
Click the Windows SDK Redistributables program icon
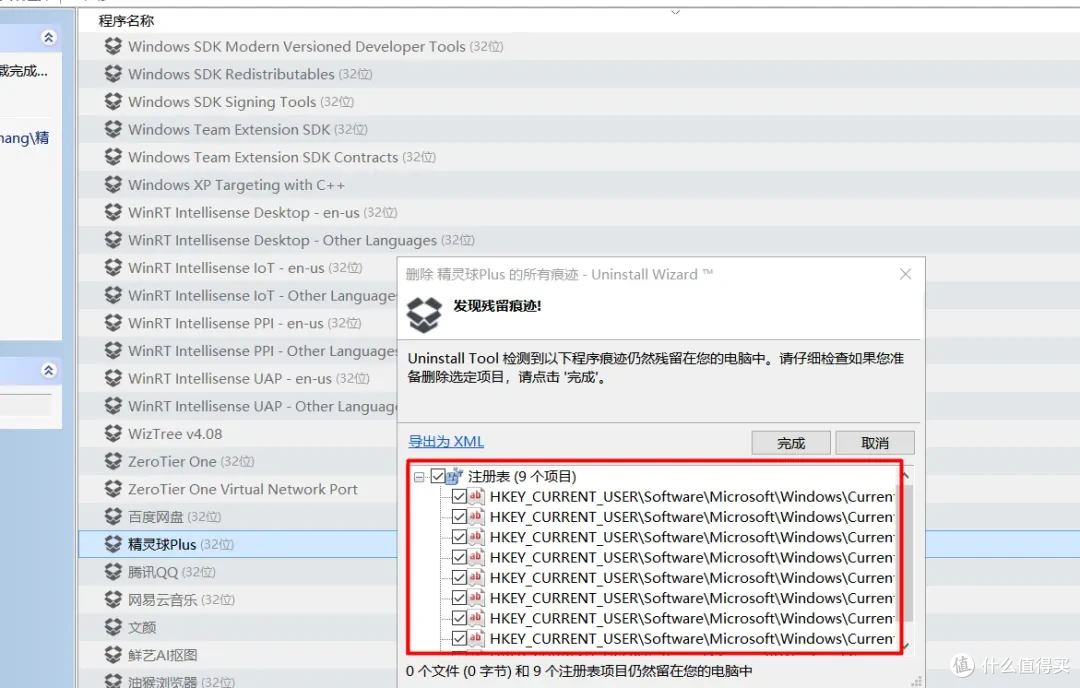tap(114, 74)
